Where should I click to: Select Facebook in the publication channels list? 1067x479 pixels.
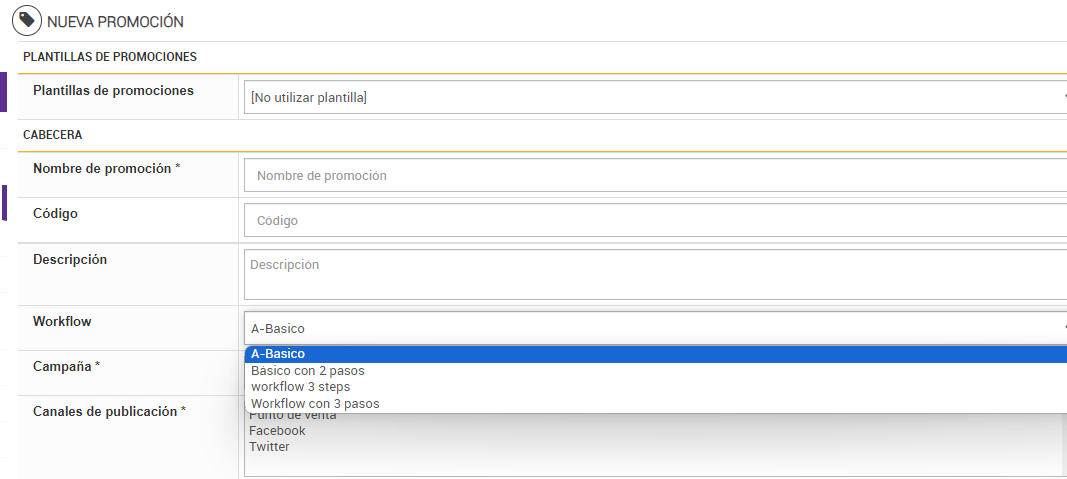click(277, 431)
